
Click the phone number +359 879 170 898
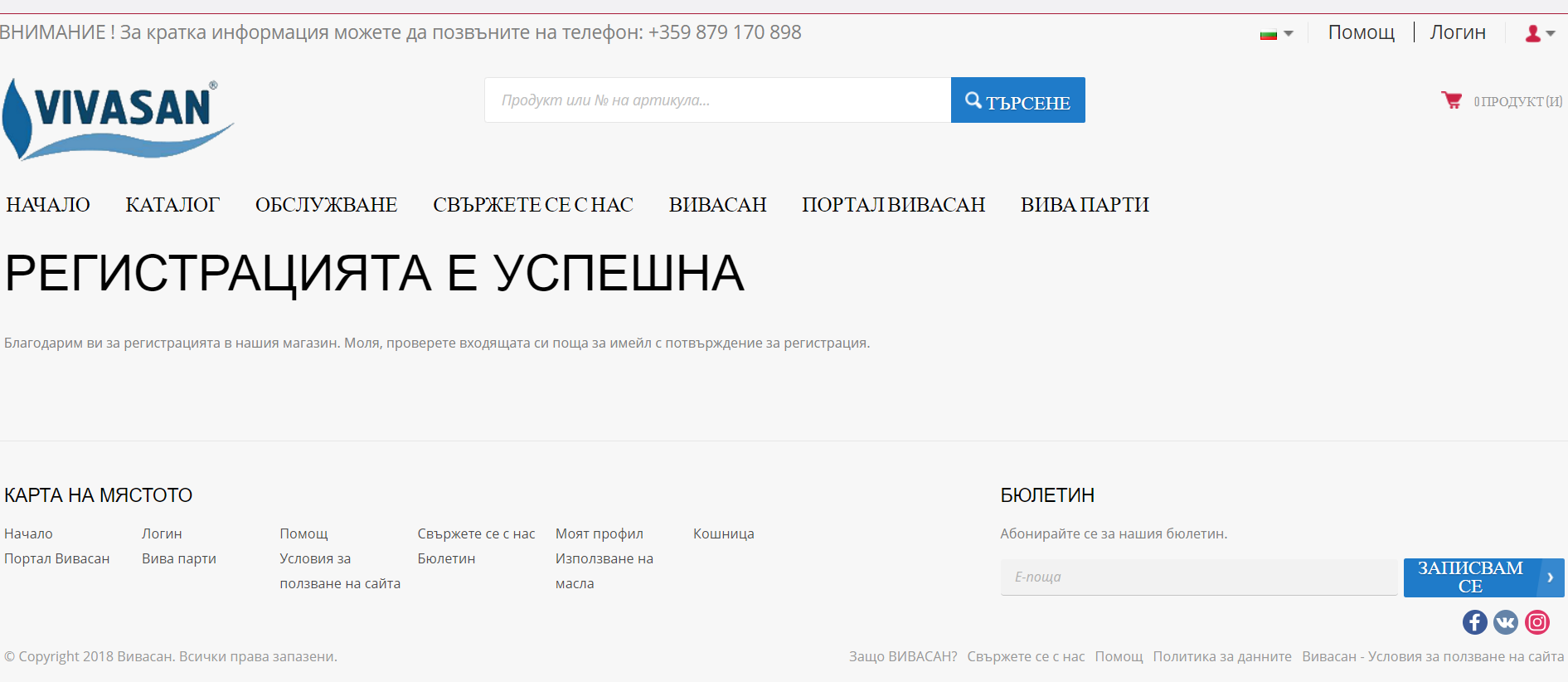coord(725,32)
